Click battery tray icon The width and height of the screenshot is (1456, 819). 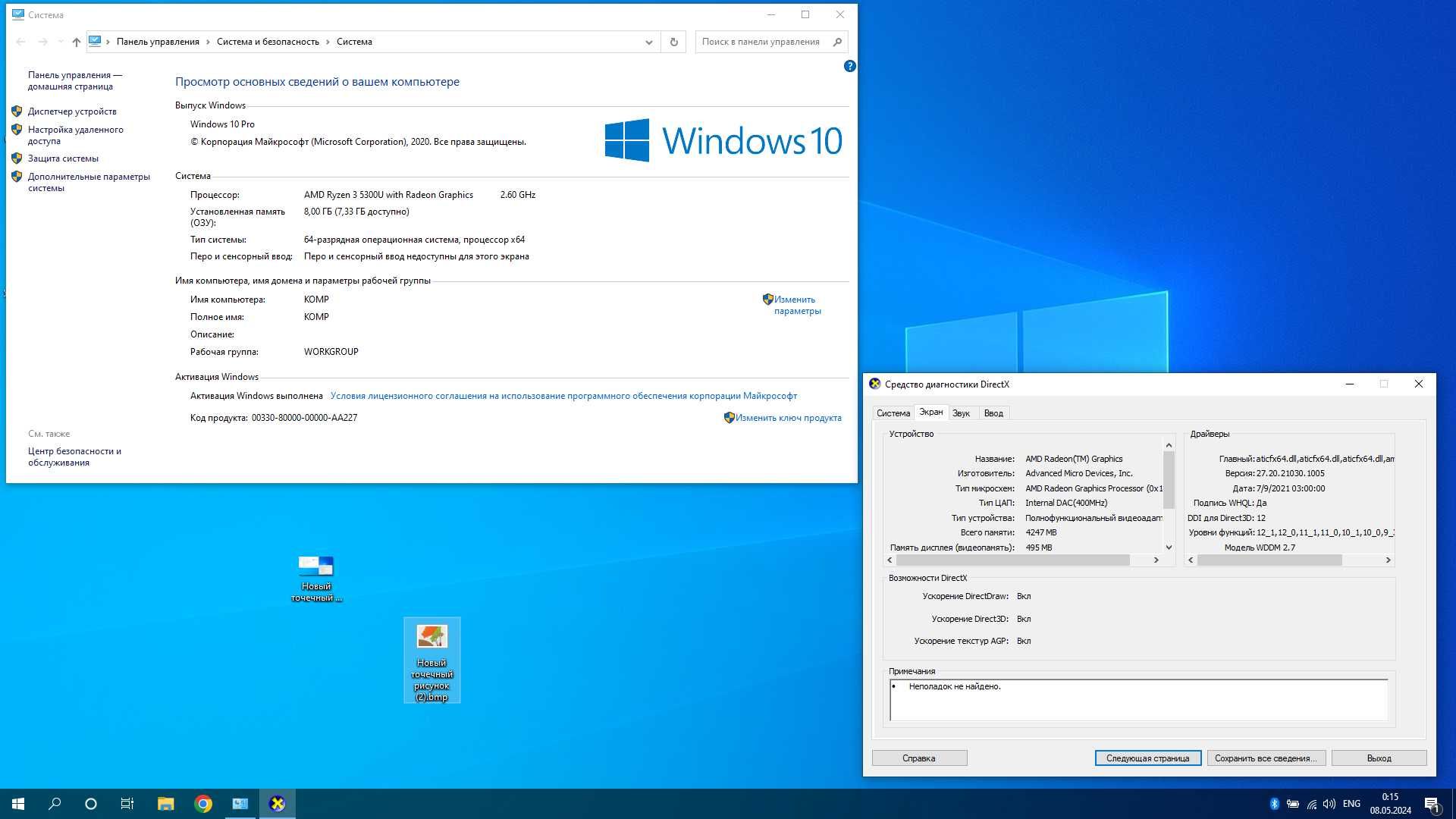click(x=1293, y=804)
